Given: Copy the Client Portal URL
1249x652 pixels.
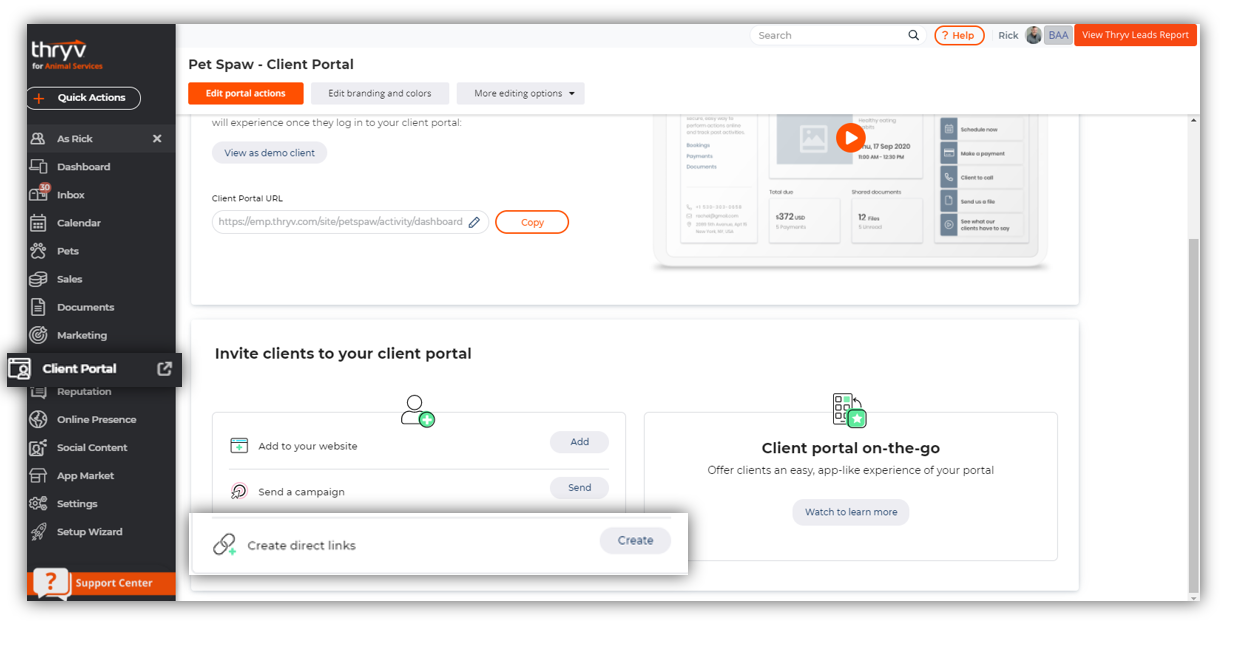Looking at the screenshot, I should coord(532,222).
